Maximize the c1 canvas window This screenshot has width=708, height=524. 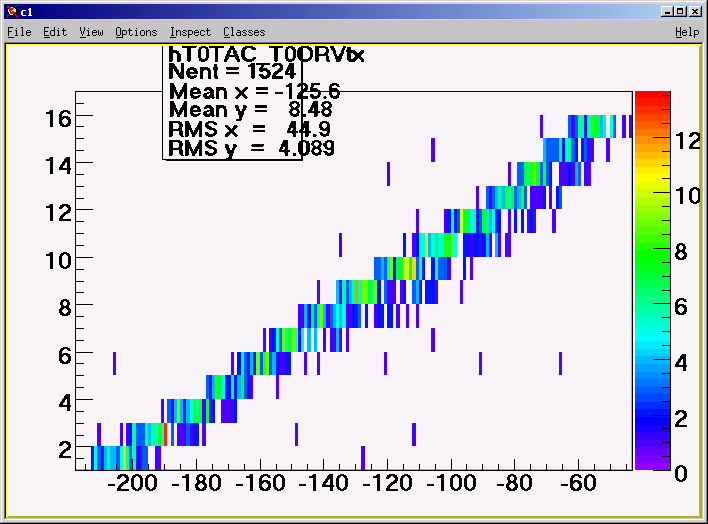[680, 11]
